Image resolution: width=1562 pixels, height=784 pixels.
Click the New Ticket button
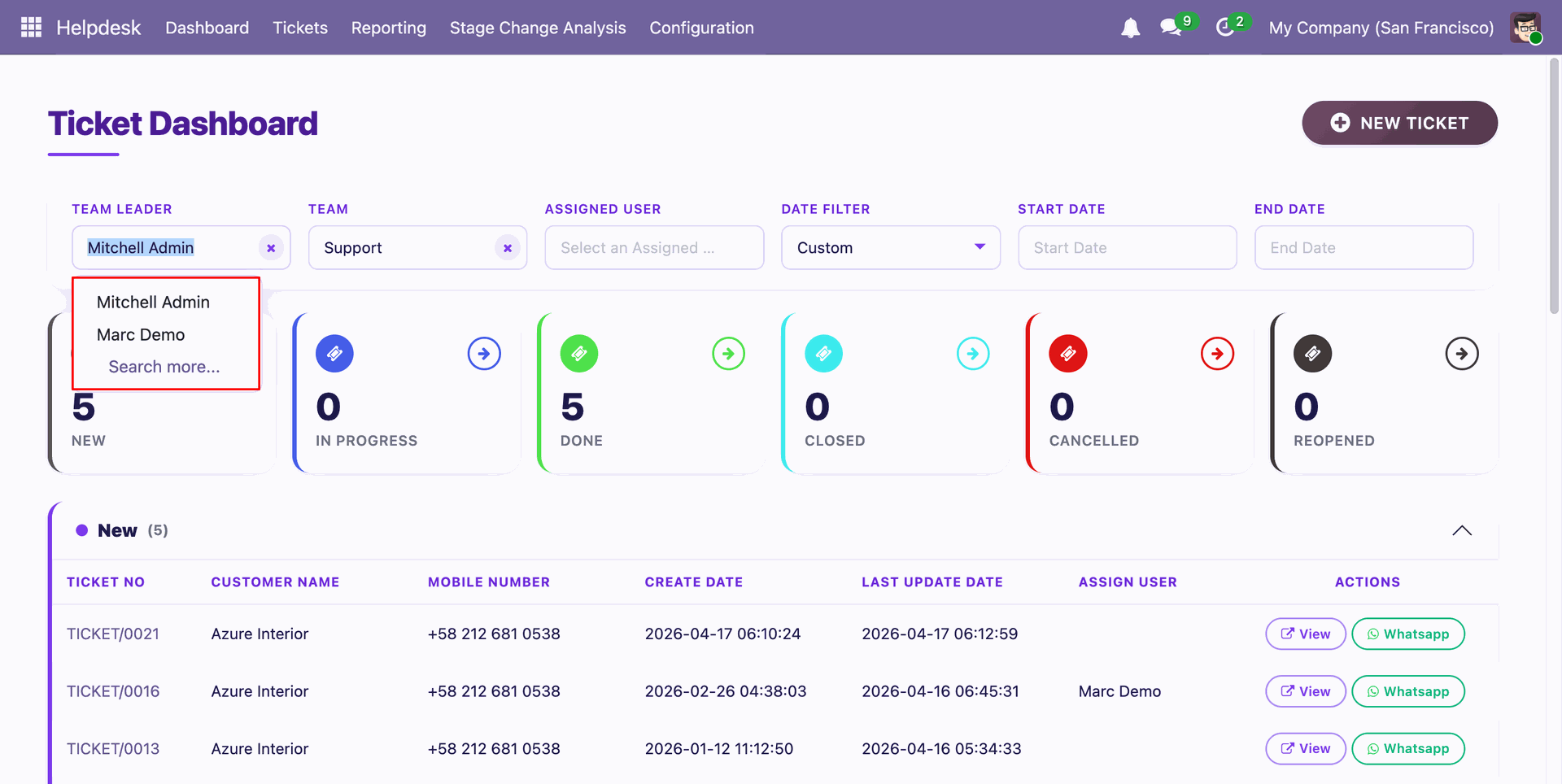pyautogui.click(x=1399, y=123)
